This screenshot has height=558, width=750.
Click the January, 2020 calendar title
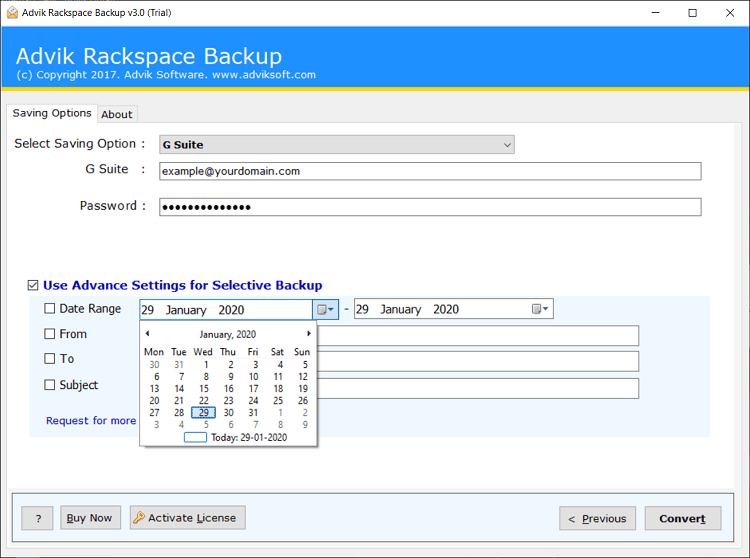pos(228,334)
